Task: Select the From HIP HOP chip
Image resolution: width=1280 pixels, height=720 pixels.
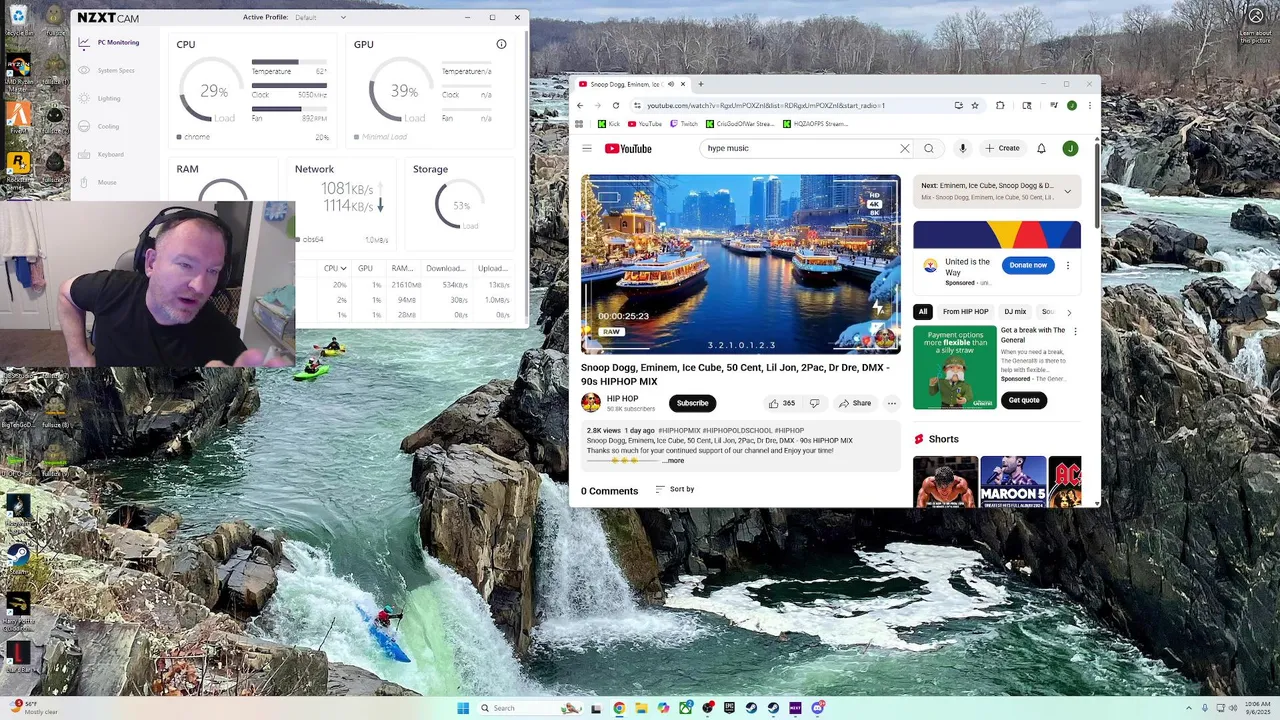Action: (x=965, y=312)
